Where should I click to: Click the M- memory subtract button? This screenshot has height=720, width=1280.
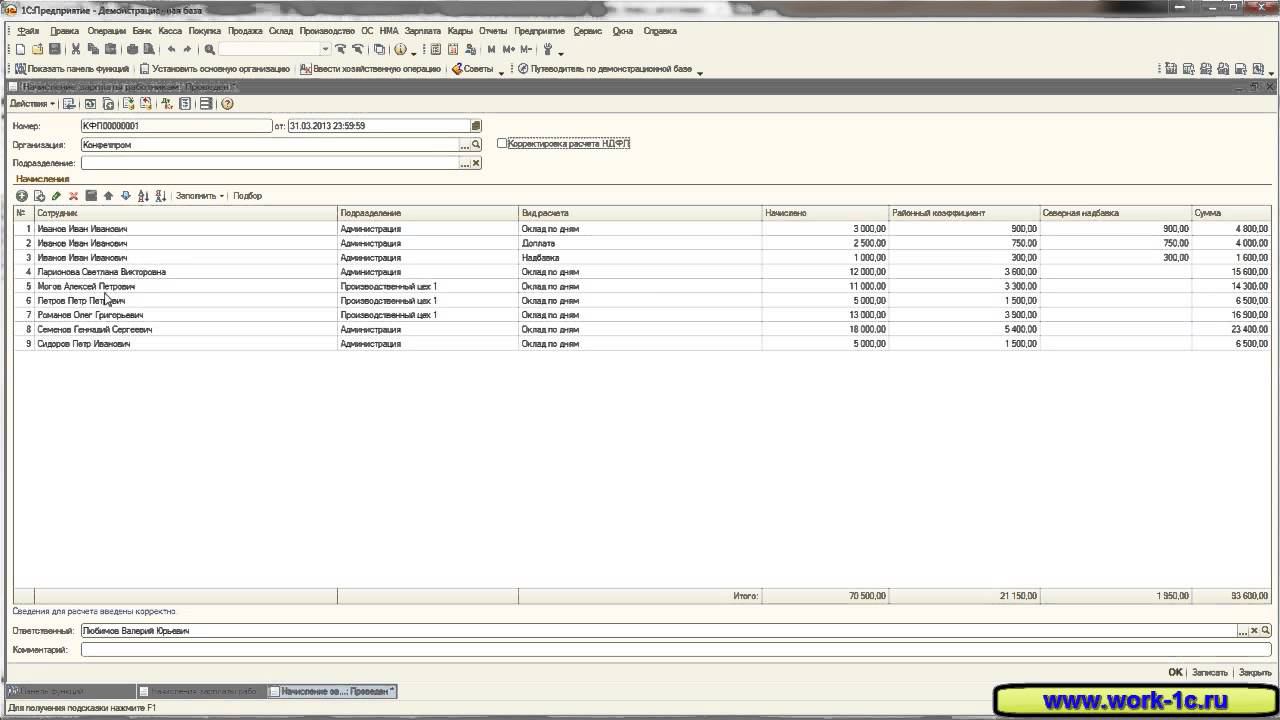pos(526,49)
